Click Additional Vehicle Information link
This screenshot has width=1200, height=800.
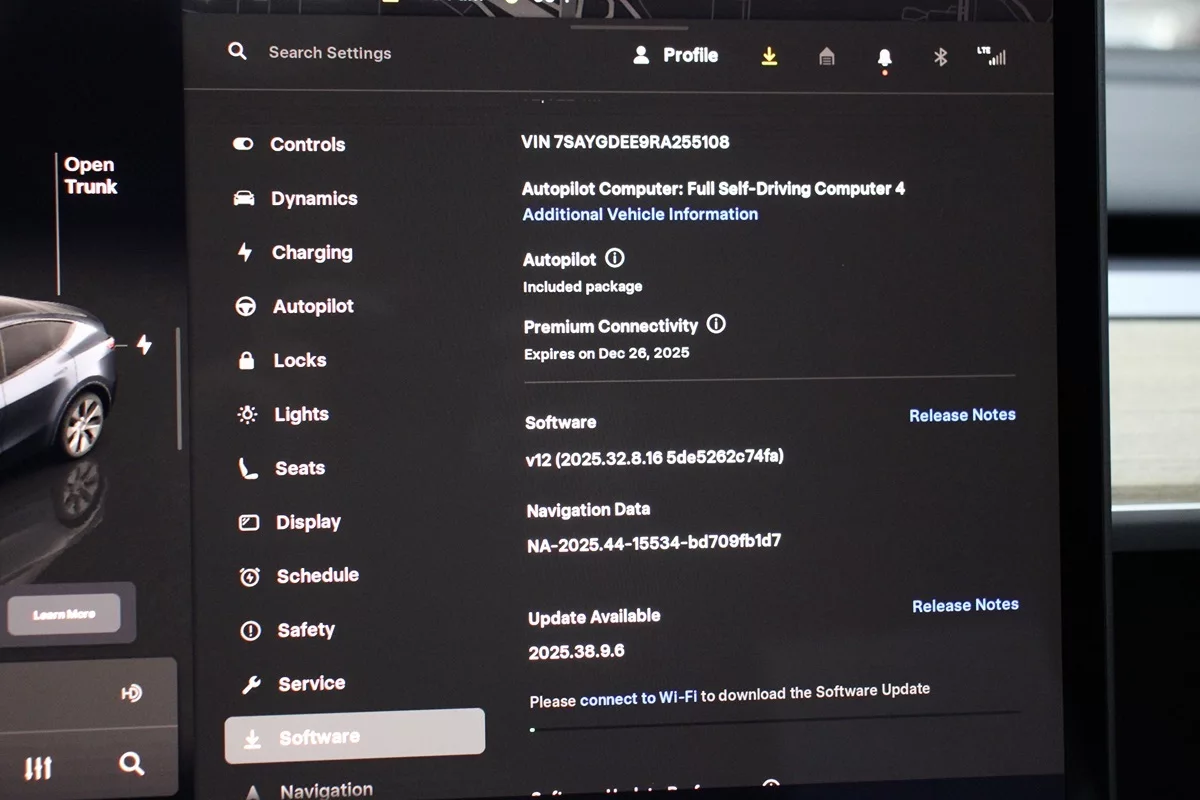point(640,214)
